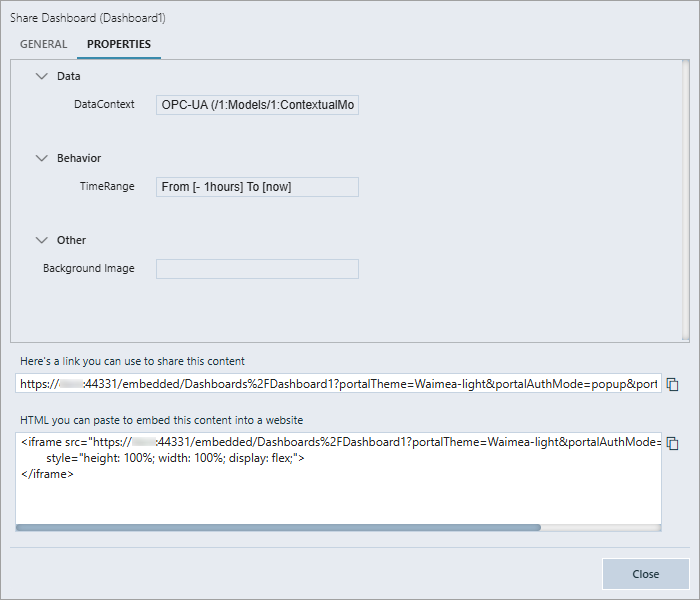Click the empty Background Image field
This screenshot has height=600, width=700.
(x=257, y=269)
